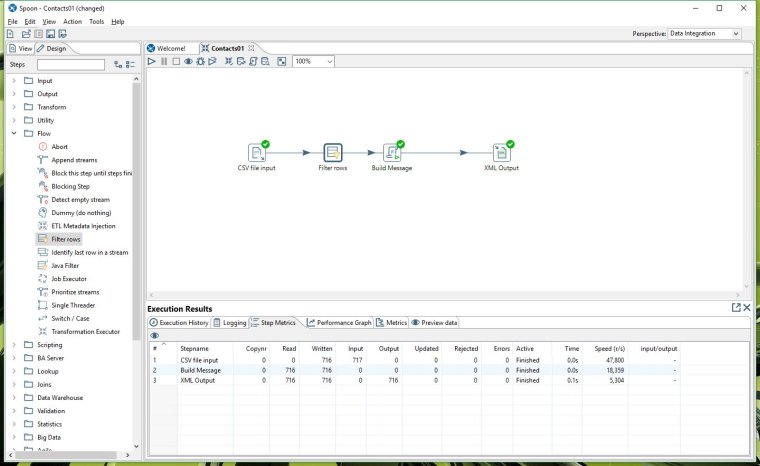Select the Dummy (do nothing) step
The image size is (760, 466).
point(79,213)
